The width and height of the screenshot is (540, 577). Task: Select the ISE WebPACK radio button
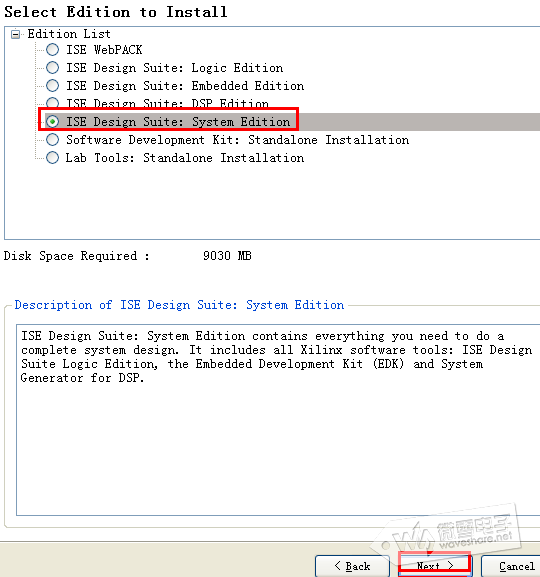pos(52,49)
